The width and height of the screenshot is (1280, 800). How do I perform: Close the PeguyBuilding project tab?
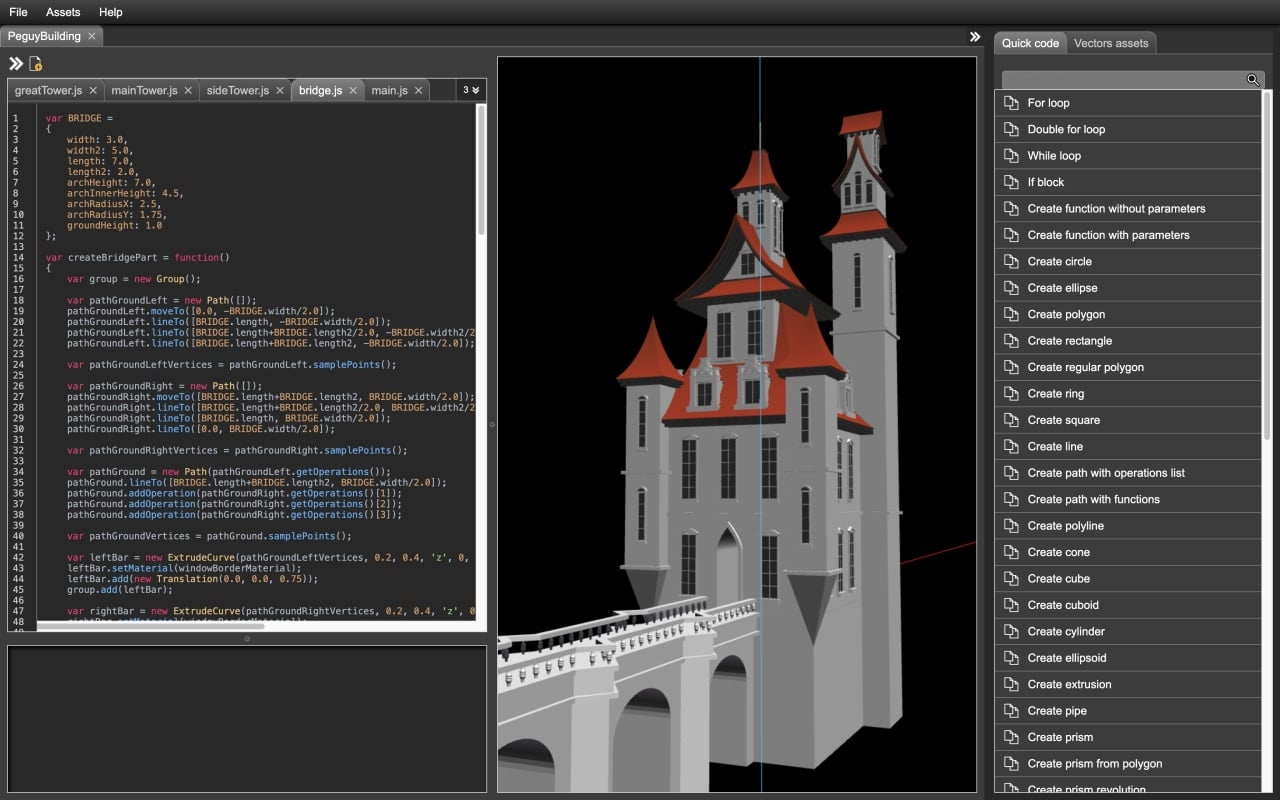point(92,36)
